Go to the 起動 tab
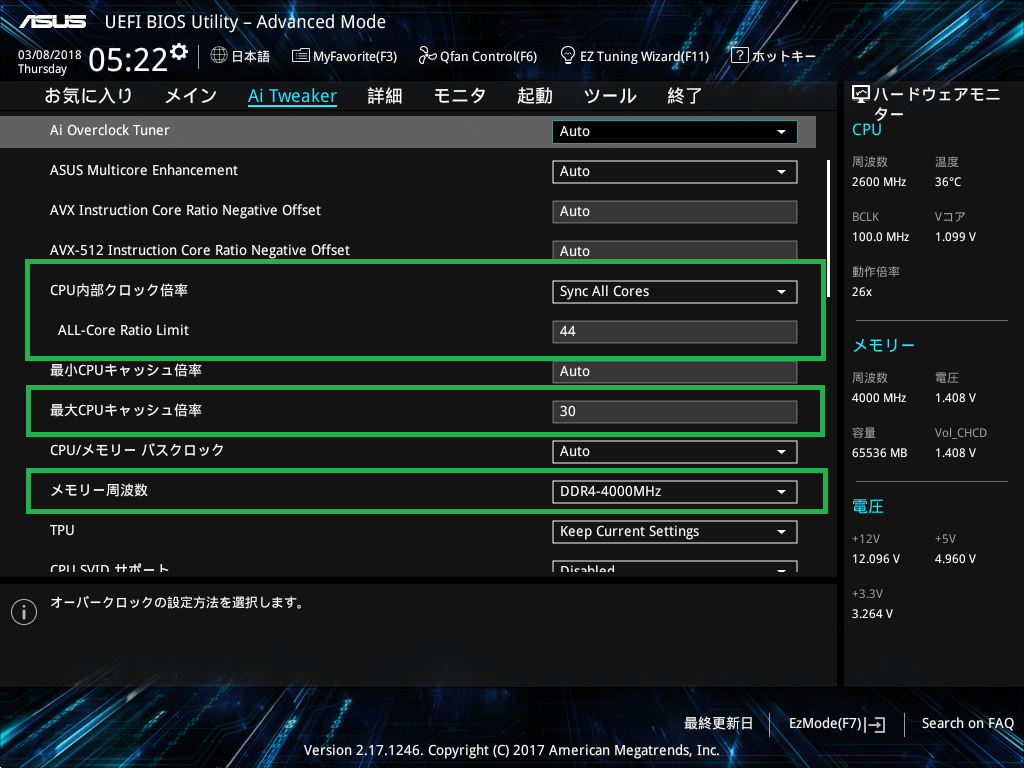The height and width of the screenshot is (768, 1024). tap(535, 96)
